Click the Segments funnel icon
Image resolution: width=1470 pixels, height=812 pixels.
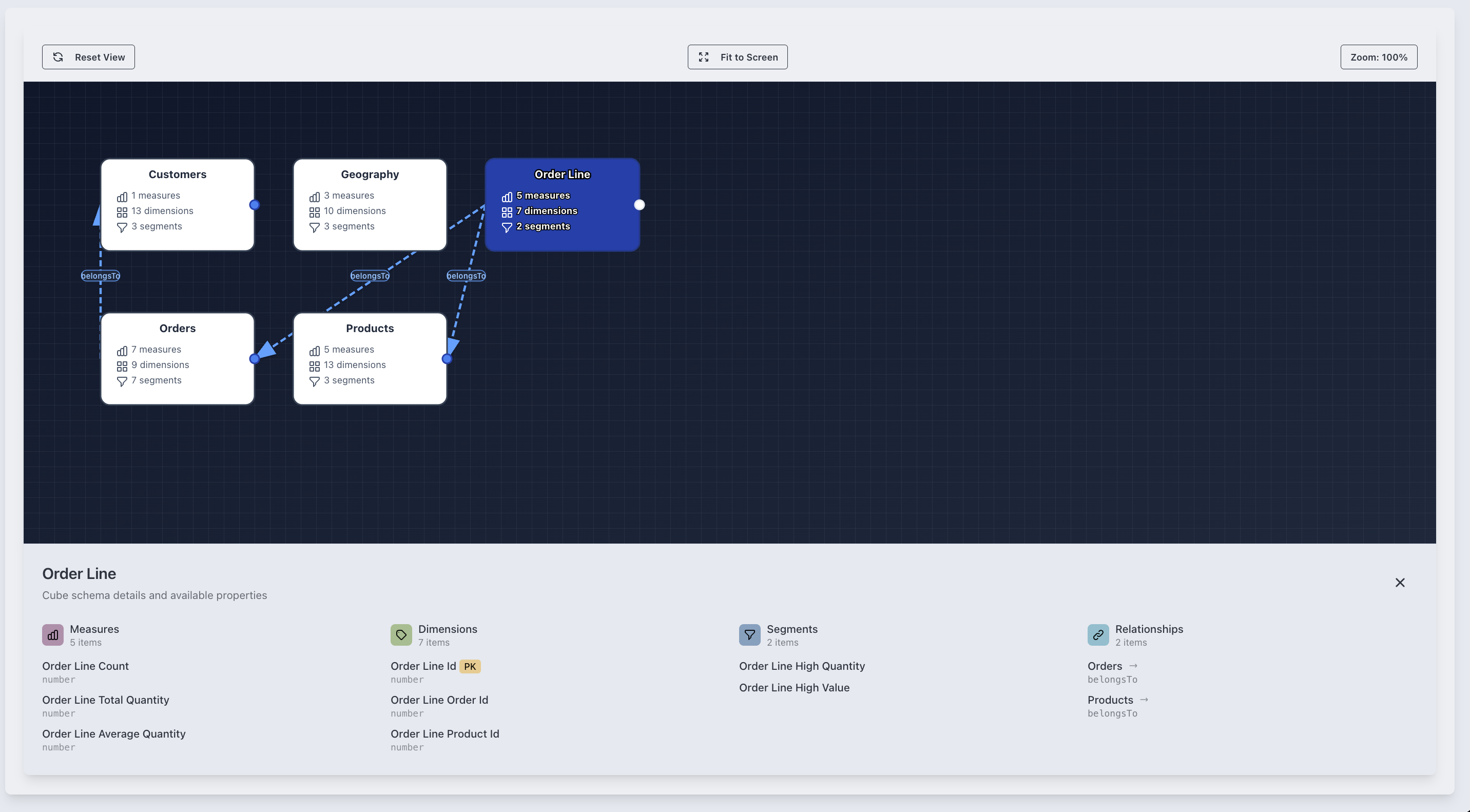pos(750,635)
